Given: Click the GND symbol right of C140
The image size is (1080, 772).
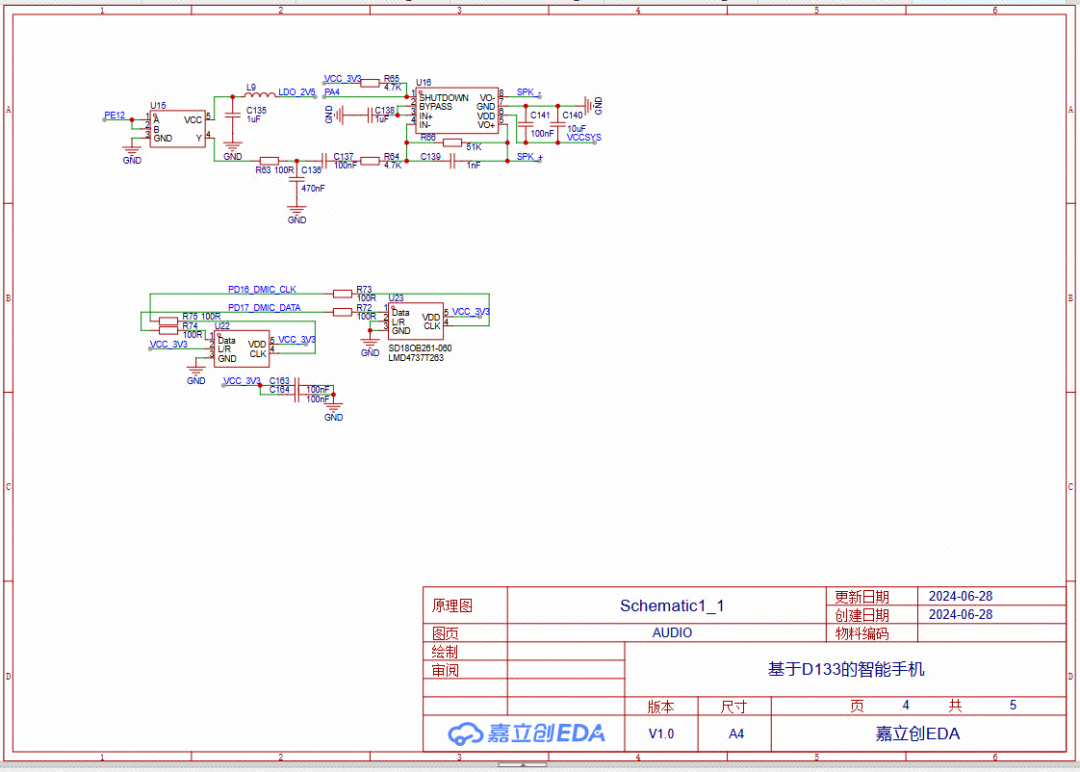Looking at the screenshot, I should pyautogui.click(x=592, y=105).
